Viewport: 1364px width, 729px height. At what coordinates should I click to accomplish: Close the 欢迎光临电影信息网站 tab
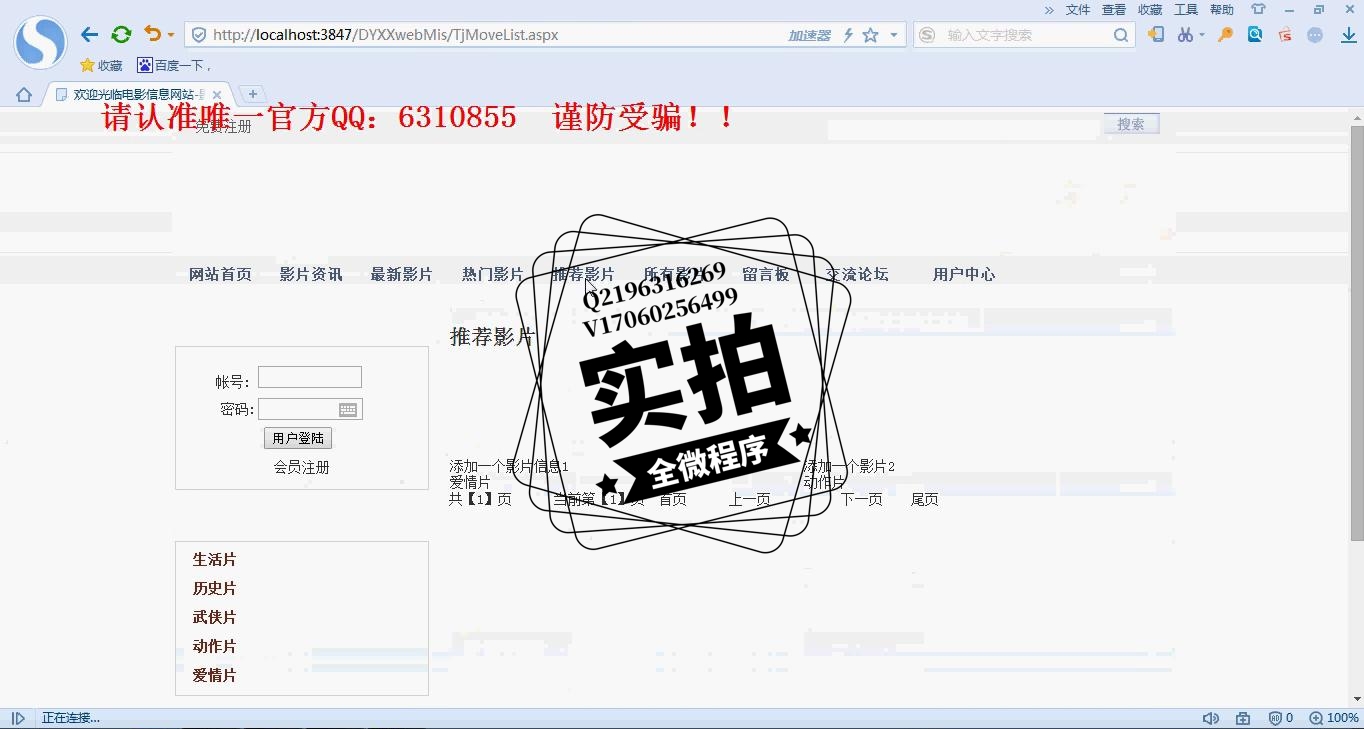pyautogui.click(x=217, y=95)
